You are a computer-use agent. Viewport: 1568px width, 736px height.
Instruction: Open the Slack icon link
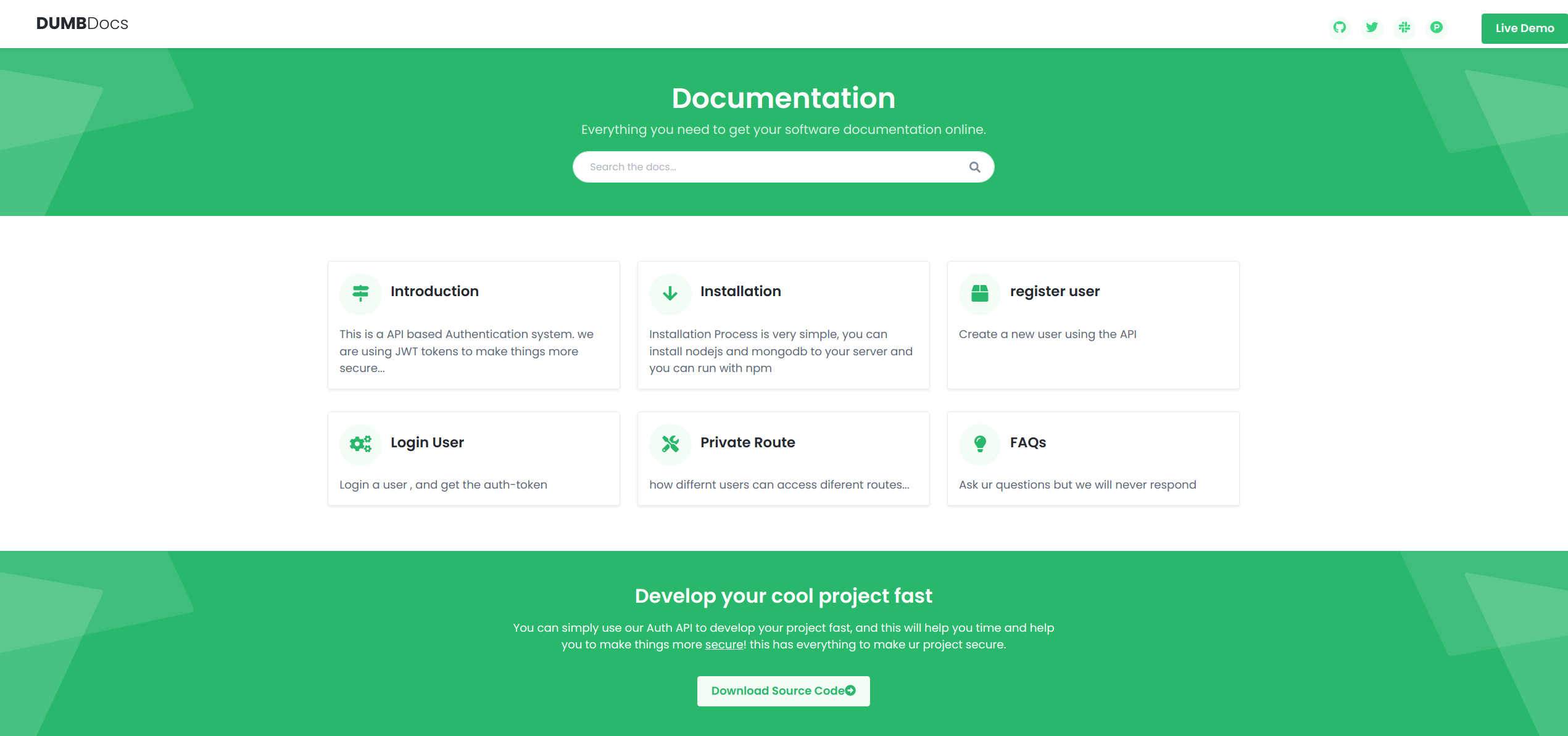click(x=1404, y=27)
